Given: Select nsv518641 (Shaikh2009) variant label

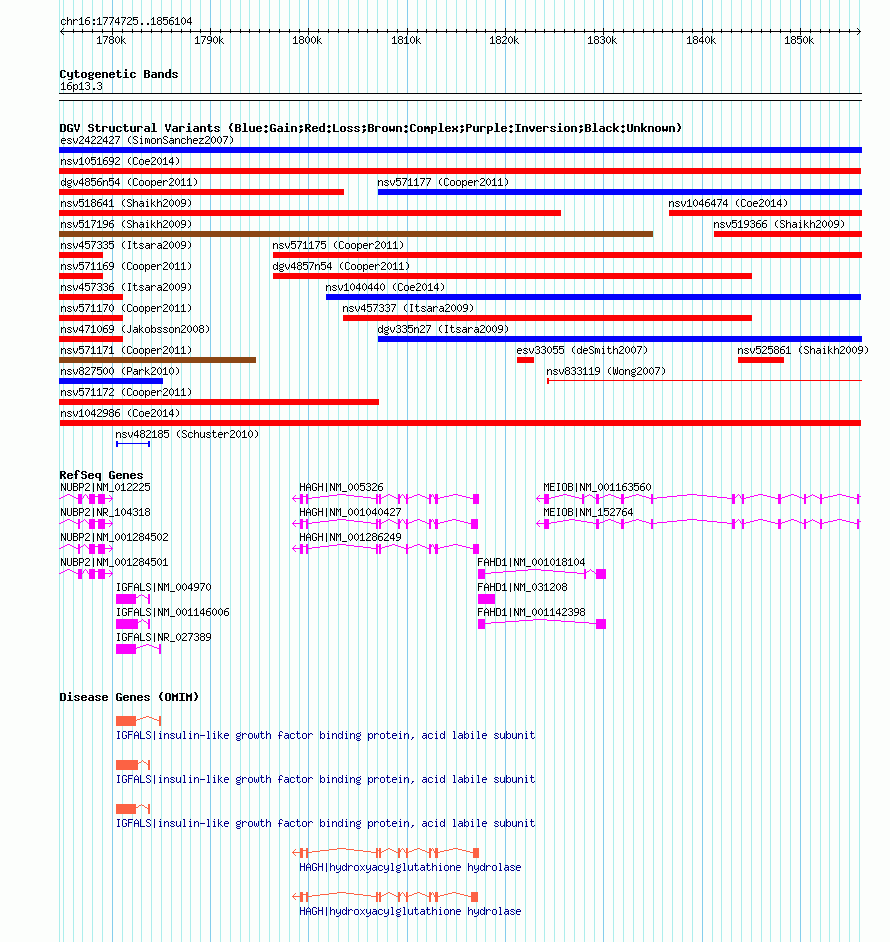Looking at the screenshot, I should (126, 204).
